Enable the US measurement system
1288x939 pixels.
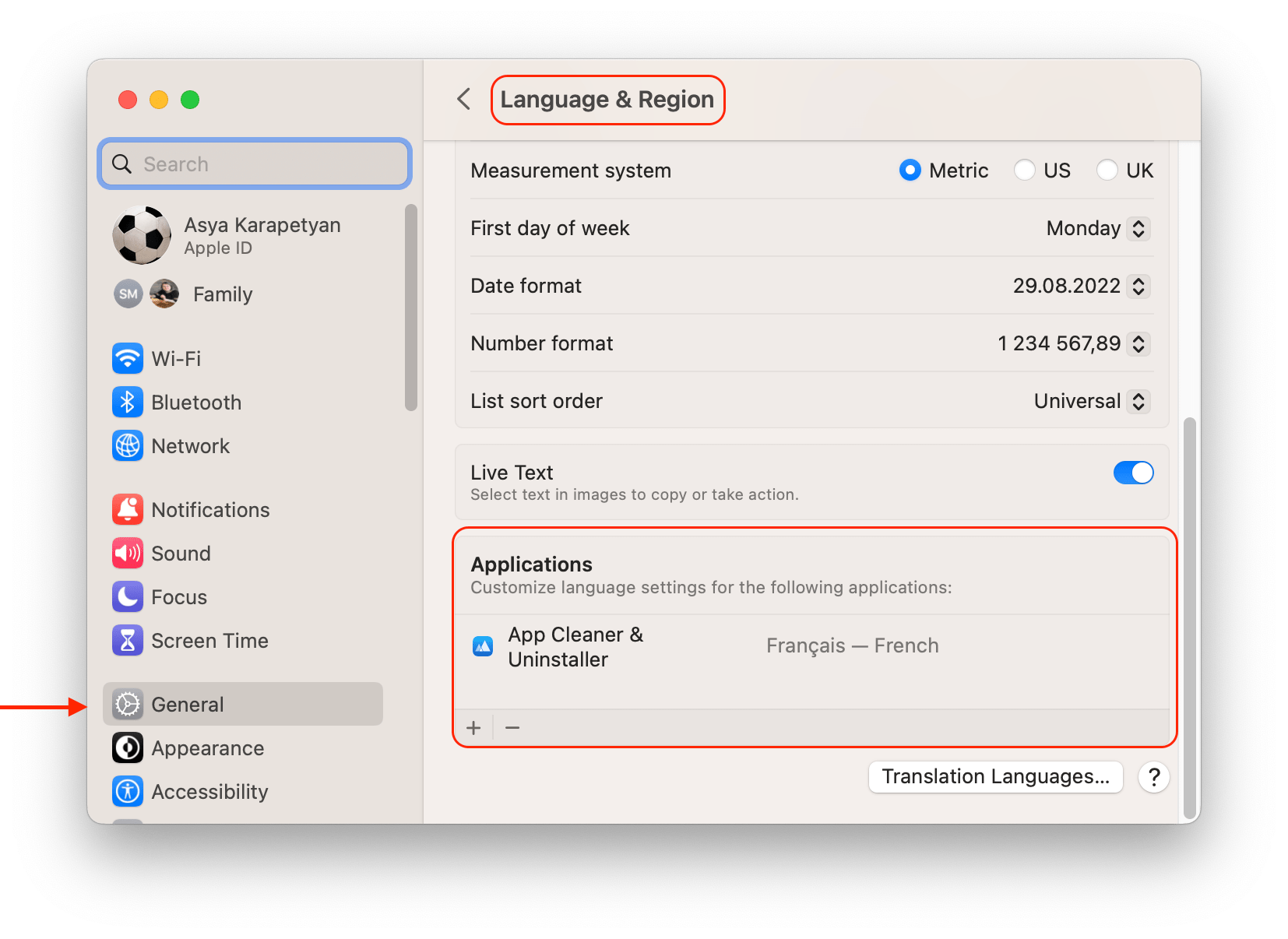(1025, 170)
